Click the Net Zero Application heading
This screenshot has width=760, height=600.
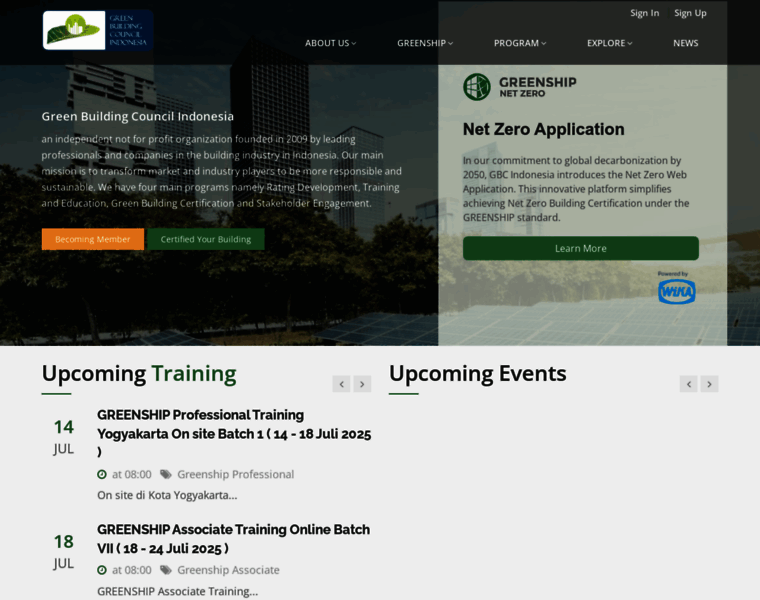[543, 129]
